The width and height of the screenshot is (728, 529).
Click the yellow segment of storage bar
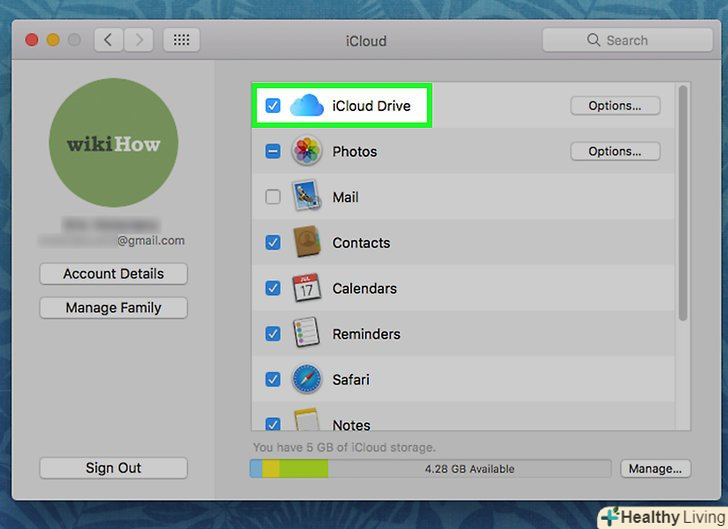(271, 469)
